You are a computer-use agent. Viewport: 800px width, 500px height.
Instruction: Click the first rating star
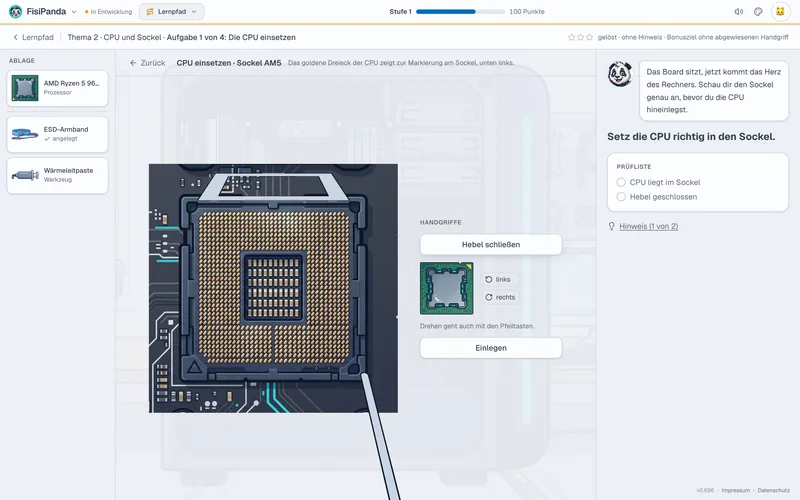pyautogui.click(x=571, y=37)
